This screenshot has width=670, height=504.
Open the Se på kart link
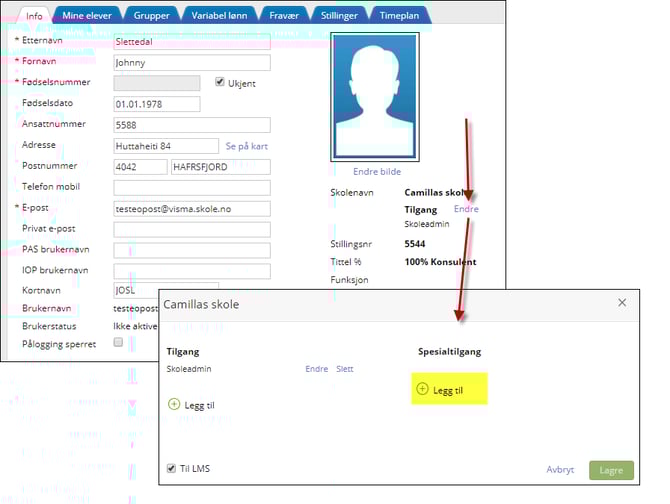pos(248,145)
